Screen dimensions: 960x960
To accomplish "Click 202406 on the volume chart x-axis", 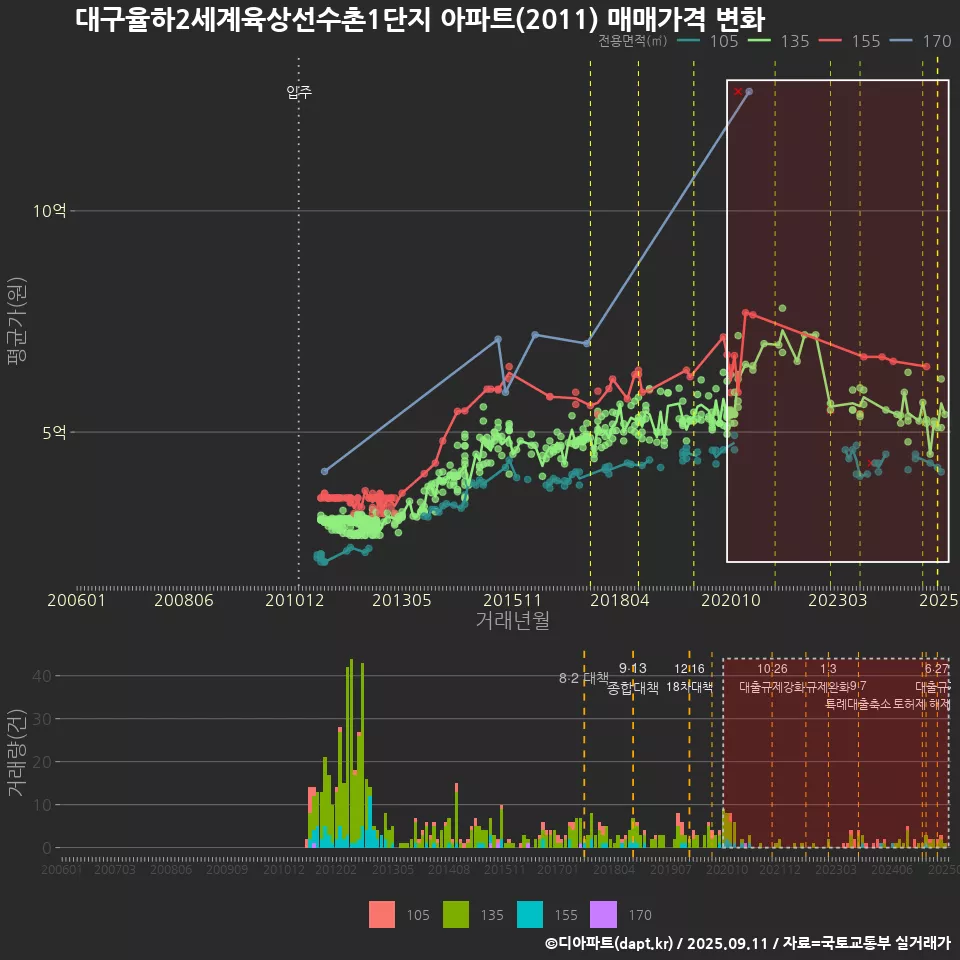I will click(891, 869).
